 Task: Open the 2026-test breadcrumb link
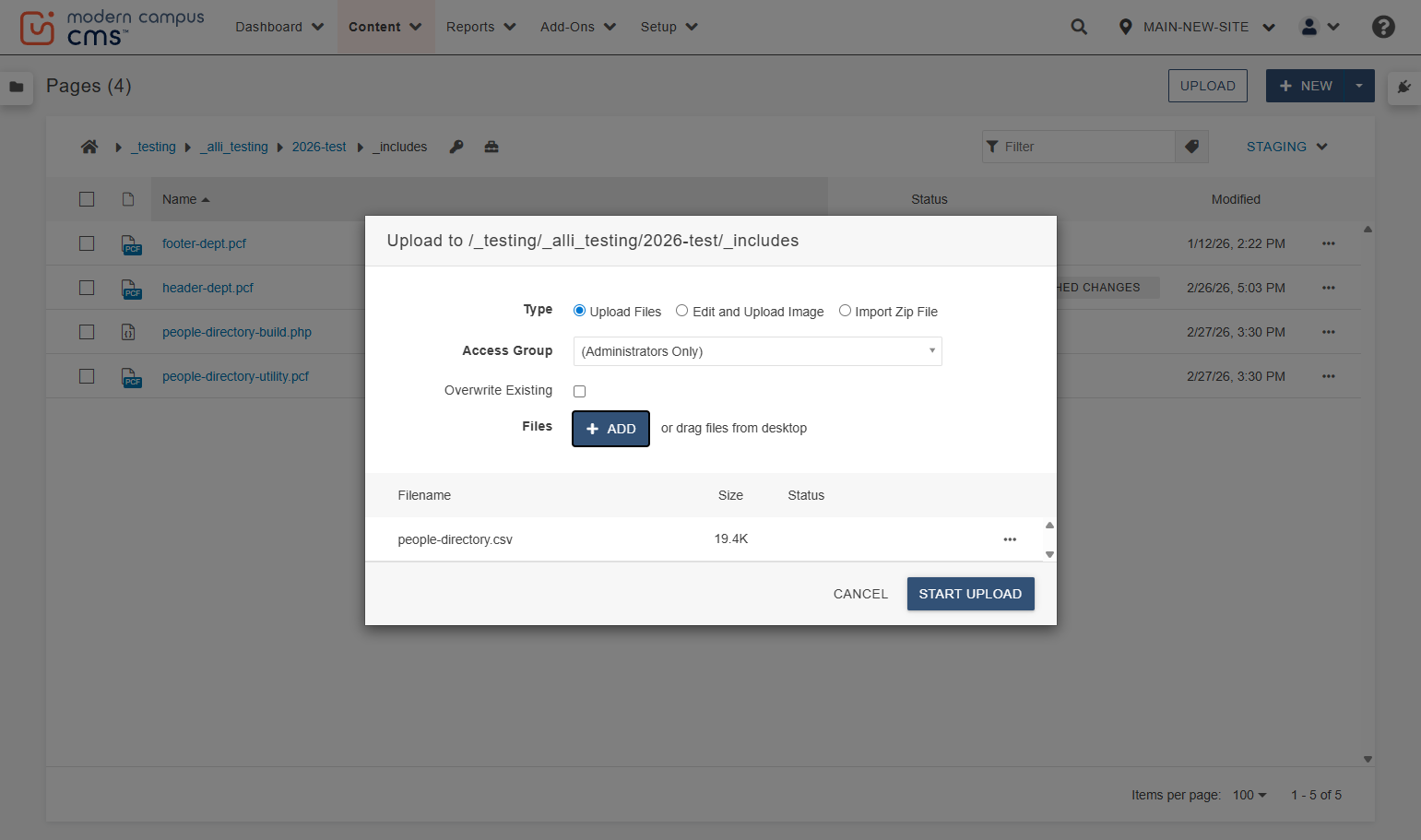coord(319,147)
